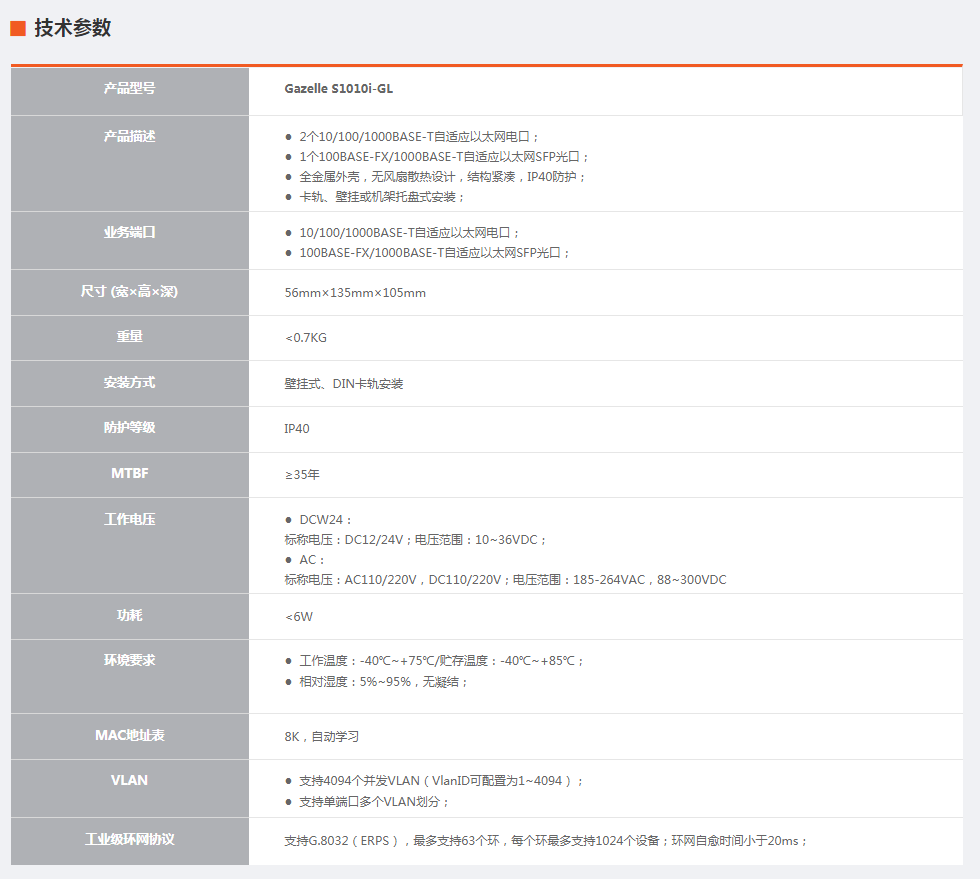Click the 技术参数 section heading

click(x=72, y=28)
